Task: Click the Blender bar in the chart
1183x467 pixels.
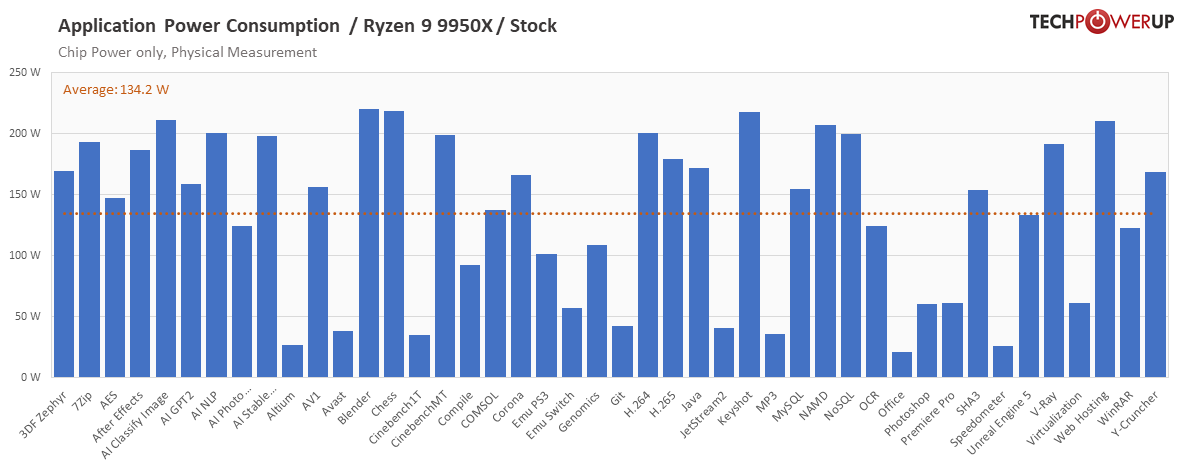Action: (x=368, y=243)
